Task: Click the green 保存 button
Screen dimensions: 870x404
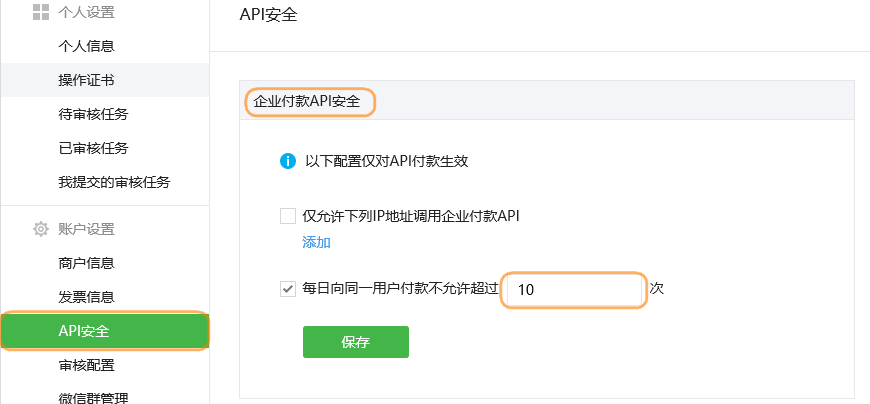Action: click(x=356, y=342)
